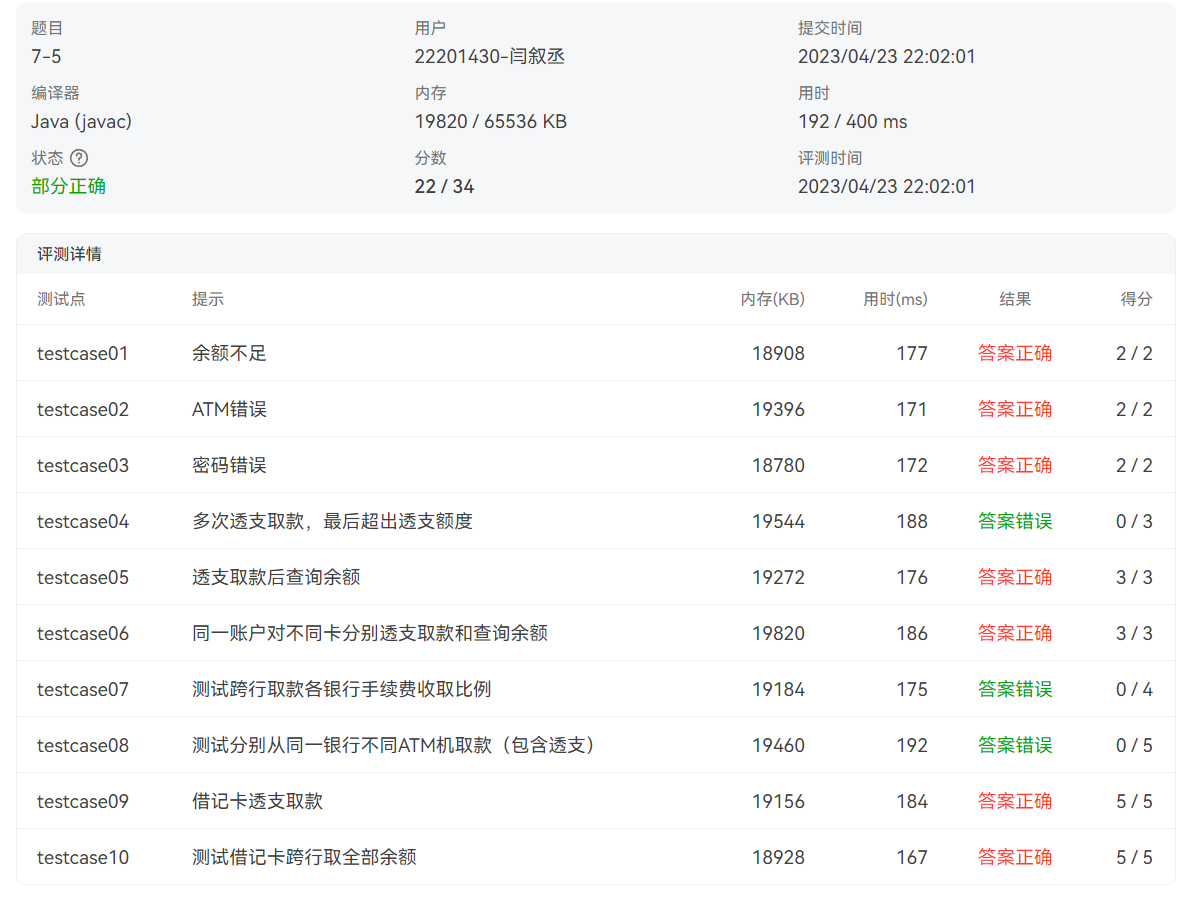The width and height of the screenshot is (1180, 900).
Task: Click the help icon beside 状态
Action: coord(79,158)
